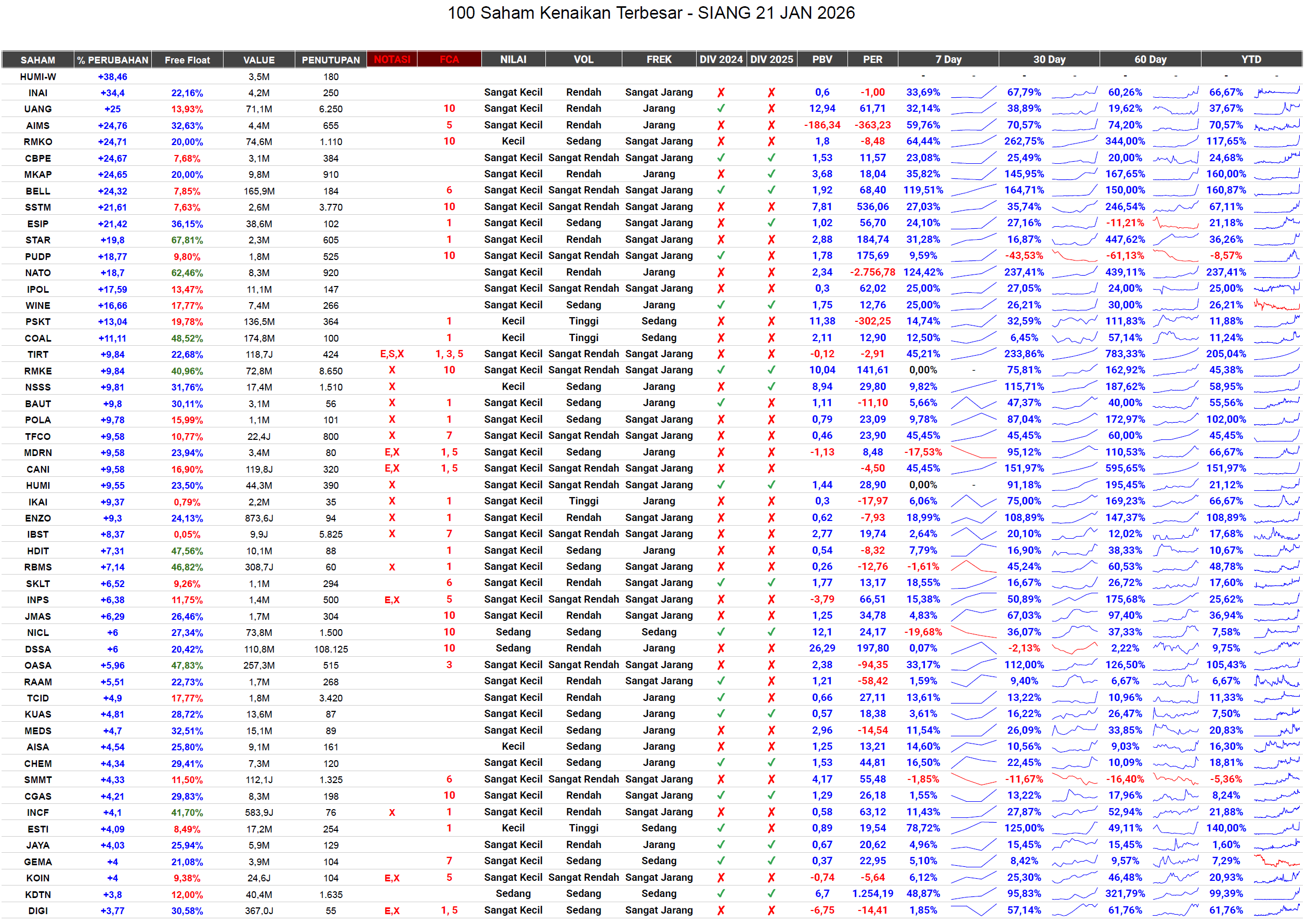Image resolution: width=1306 pixels, height=924 pixels.
Task: Click the YTD sparkline chart for WINE
Action: pos(1276,306)
